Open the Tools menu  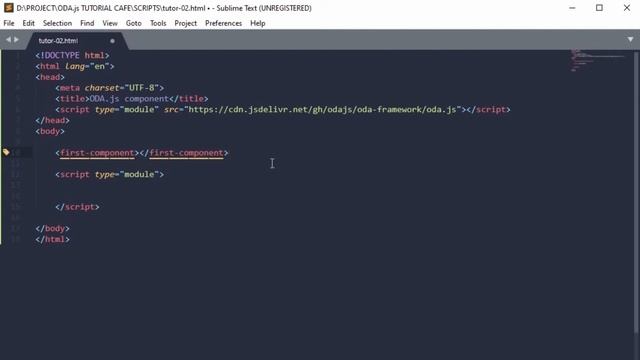click(158, 23)
